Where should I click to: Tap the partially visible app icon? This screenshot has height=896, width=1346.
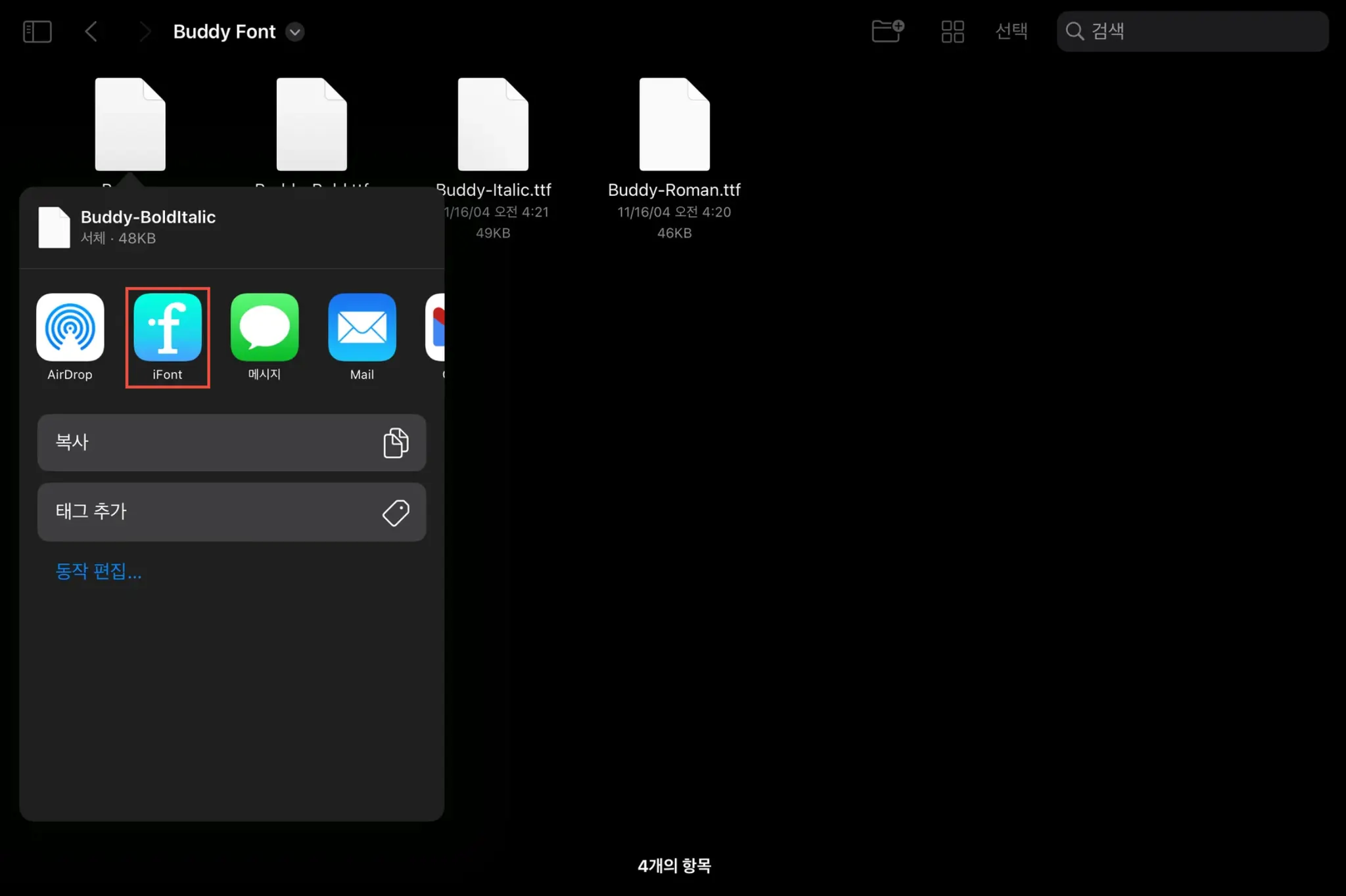[x=436, y=327]
